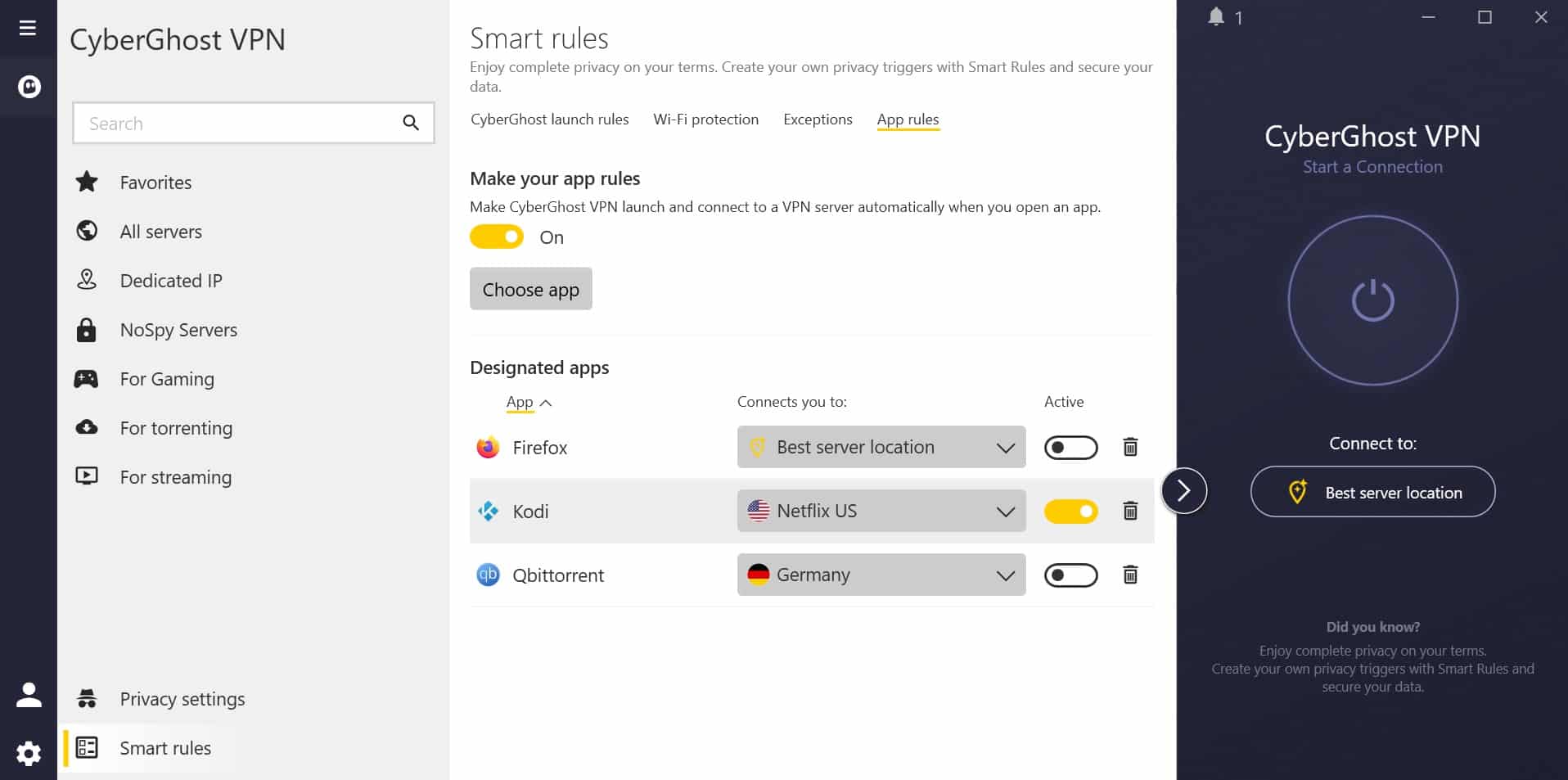The width and height of the screenshot is (1568, 780).
Task: Click the Connects you to column header
Action: click(791, 402)
